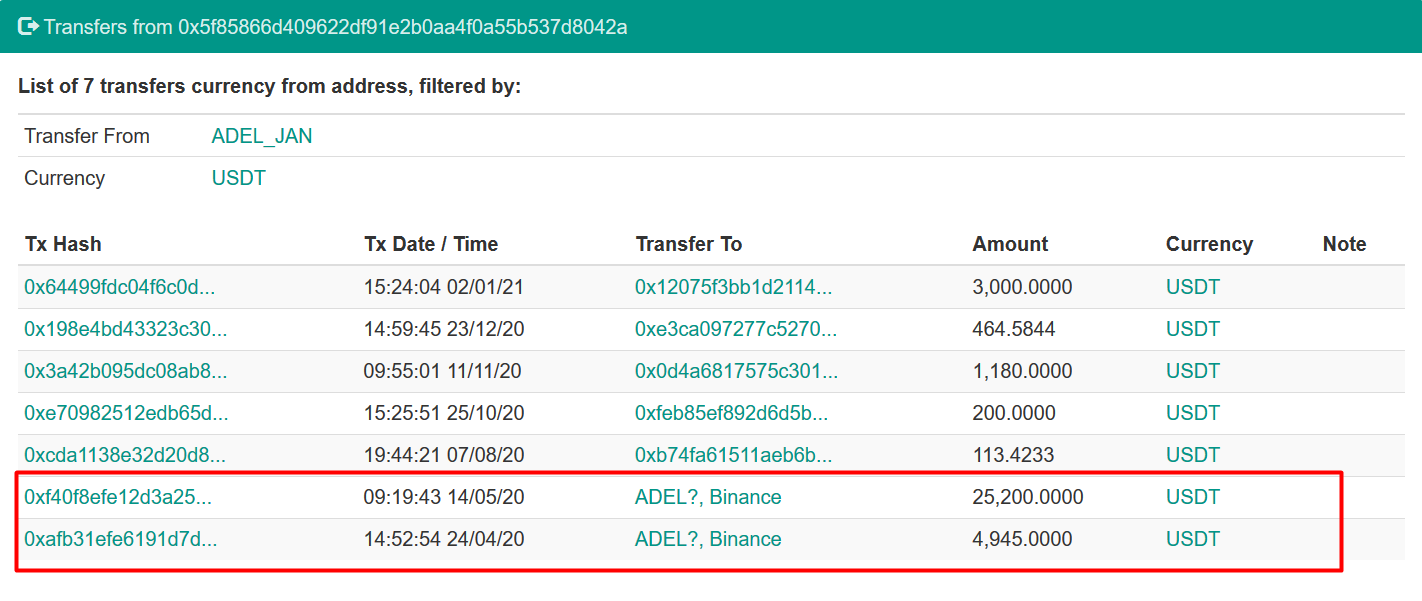
Task: Click the 113.4233 amount cell
Action: (x=1013, y=455)
